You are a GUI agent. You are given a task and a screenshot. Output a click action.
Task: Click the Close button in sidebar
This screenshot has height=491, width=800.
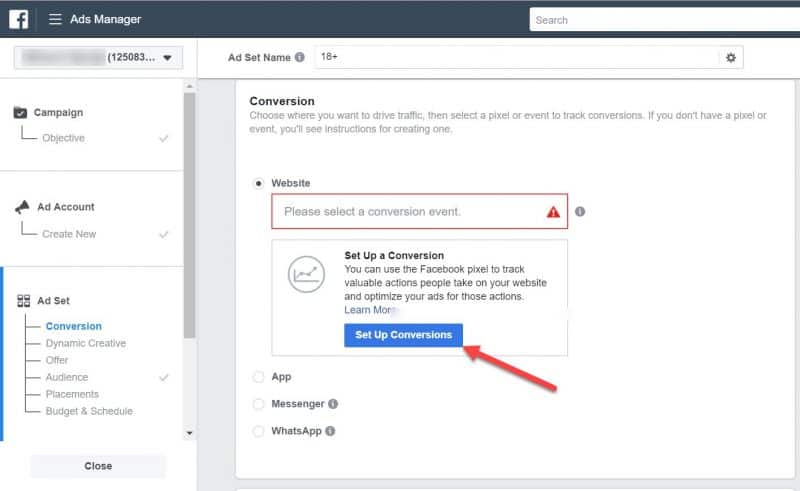(x=98, y=465)
